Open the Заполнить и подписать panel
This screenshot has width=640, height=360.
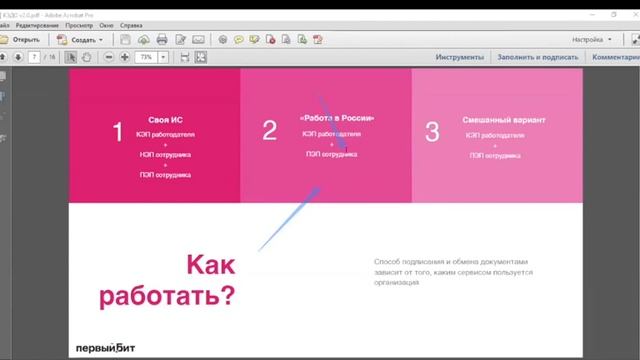538,57
